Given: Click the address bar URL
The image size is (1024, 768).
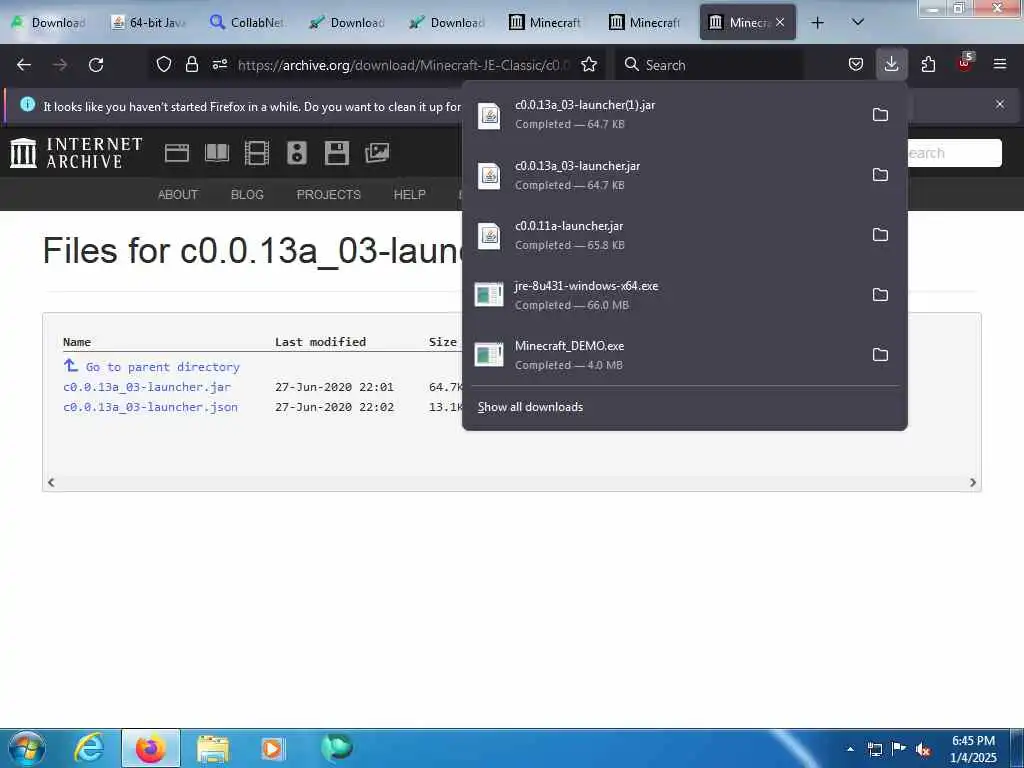Looking at the screenshot, I should pyautogui.click(x=403, y=65).
